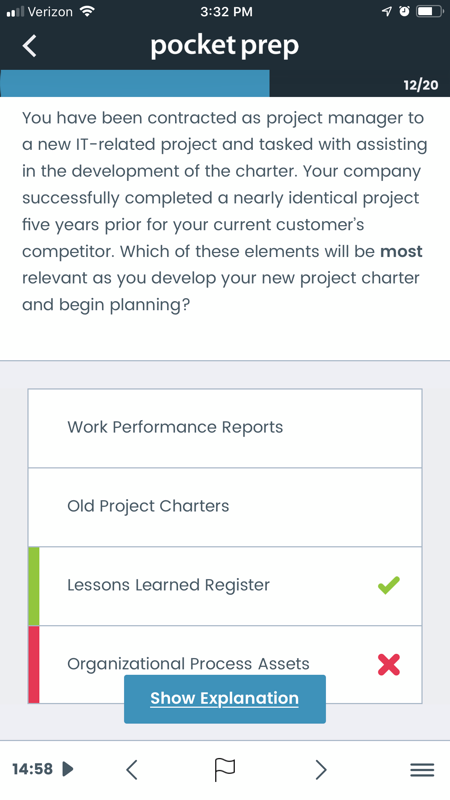Flag this question for review
Screen dimensions: 450x800
(224, 769)
